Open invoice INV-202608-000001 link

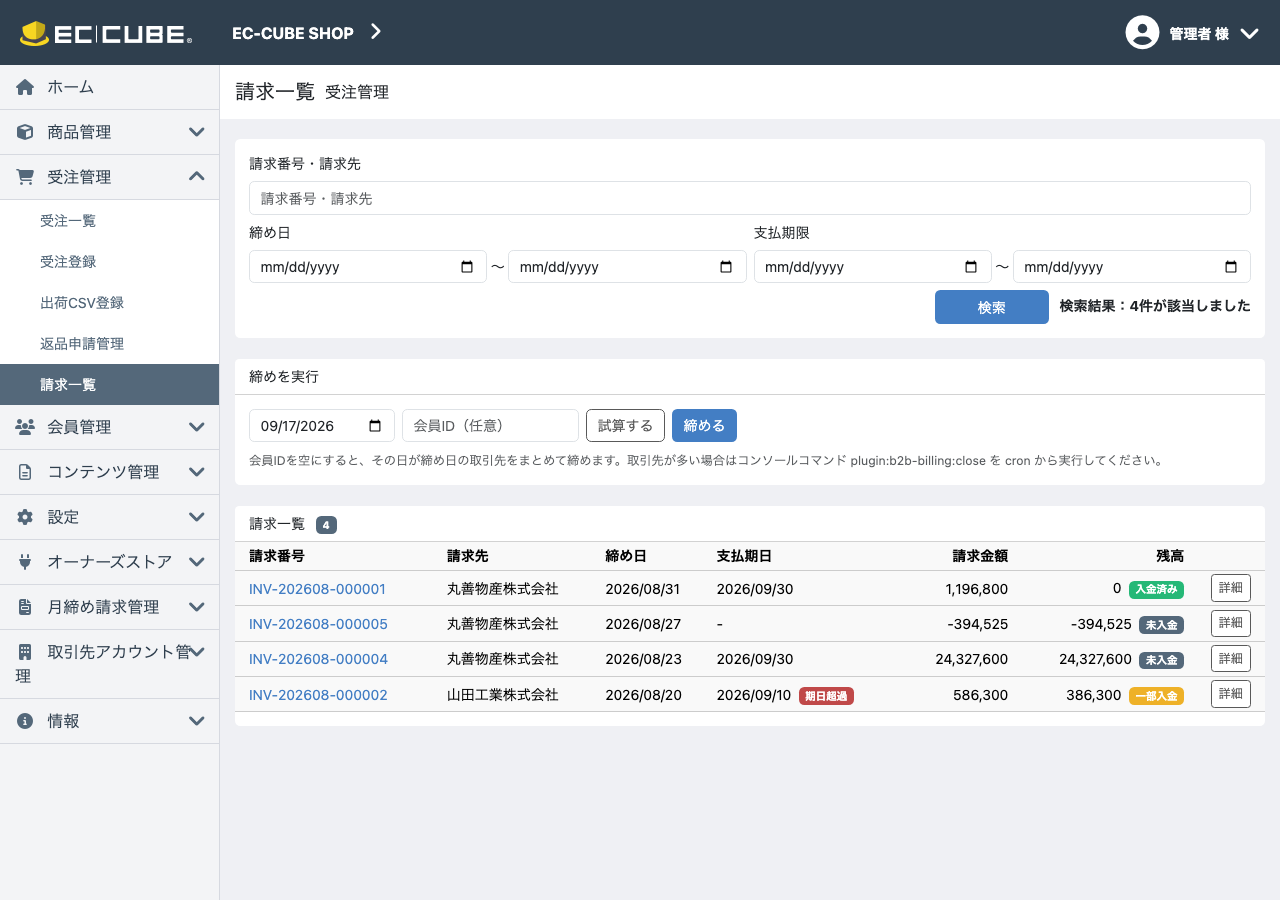(317, 589)
